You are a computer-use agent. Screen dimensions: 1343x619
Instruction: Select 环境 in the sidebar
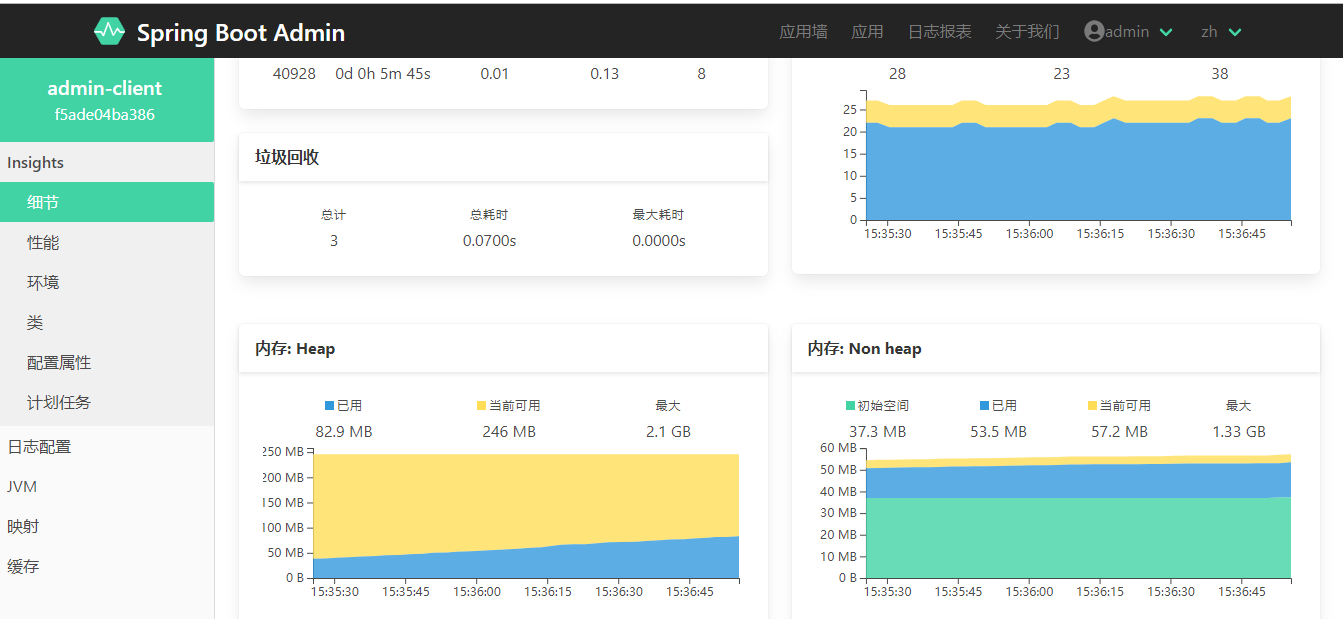(43, 283)
